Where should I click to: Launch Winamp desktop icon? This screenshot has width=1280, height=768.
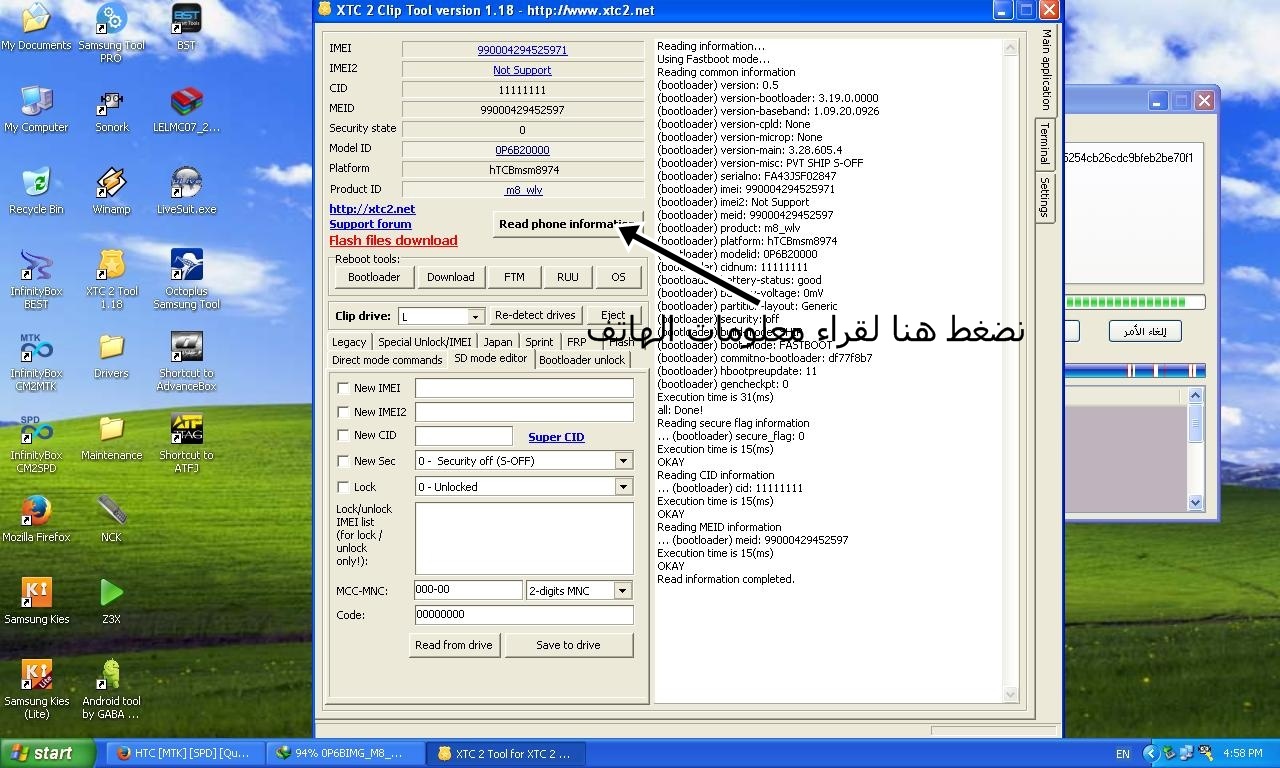click(111, 192)
